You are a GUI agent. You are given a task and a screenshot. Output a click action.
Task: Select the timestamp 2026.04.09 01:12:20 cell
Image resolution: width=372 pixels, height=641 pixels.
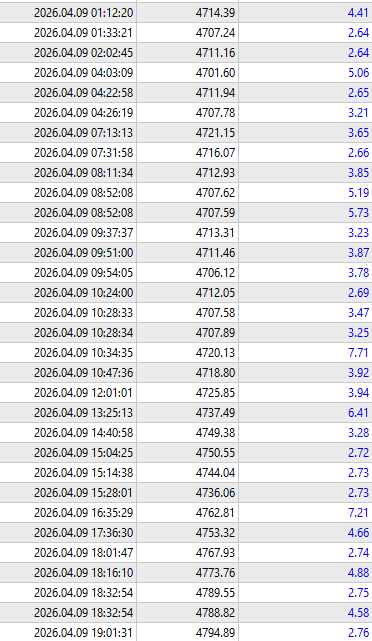83,13
